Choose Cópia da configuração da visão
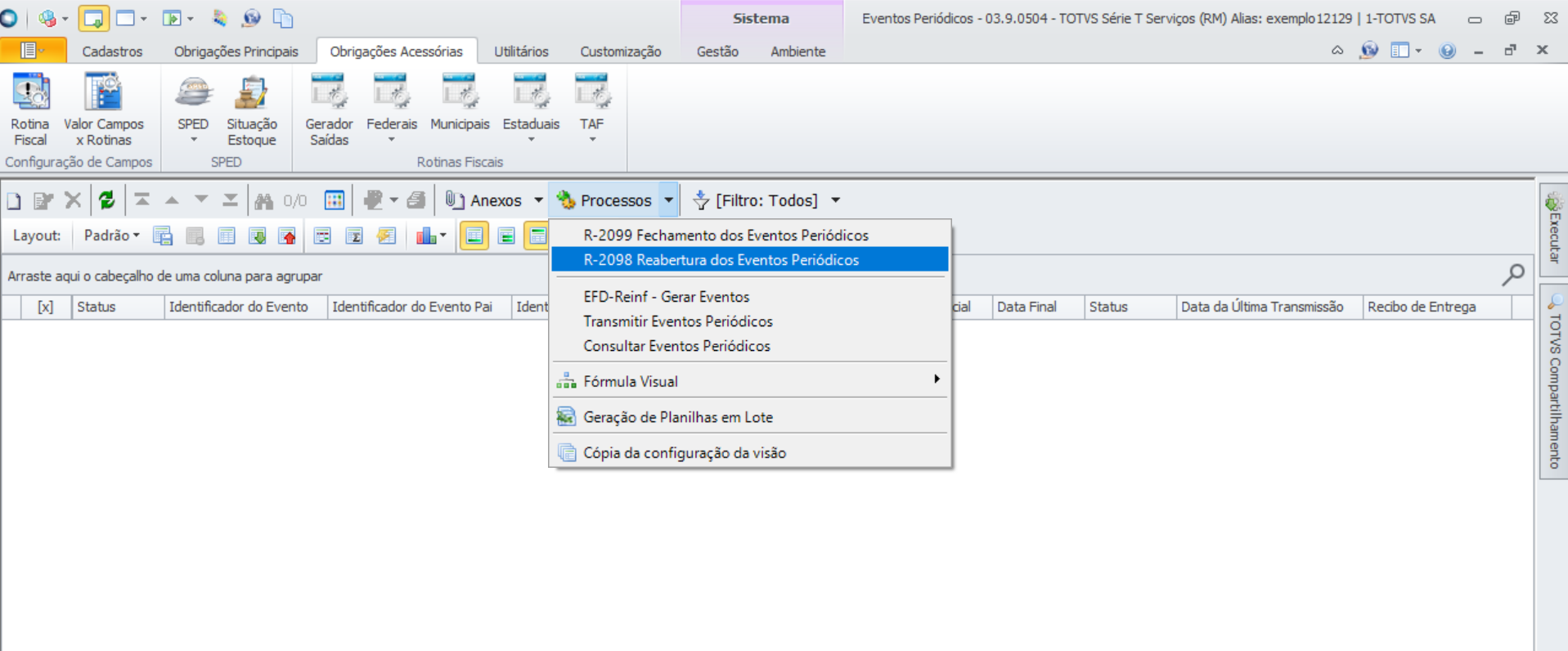1568x651 pixels. (x=750, y=452)
